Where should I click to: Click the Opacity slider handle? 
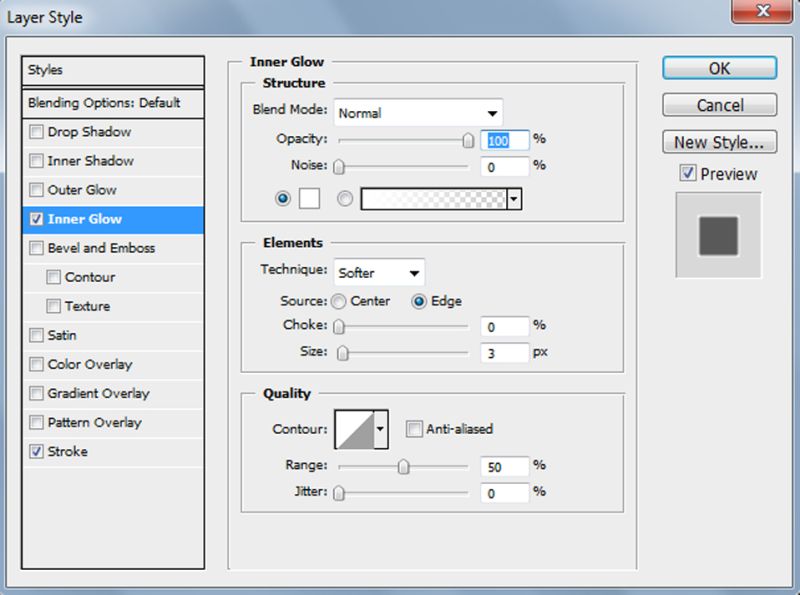click(468, 140)
